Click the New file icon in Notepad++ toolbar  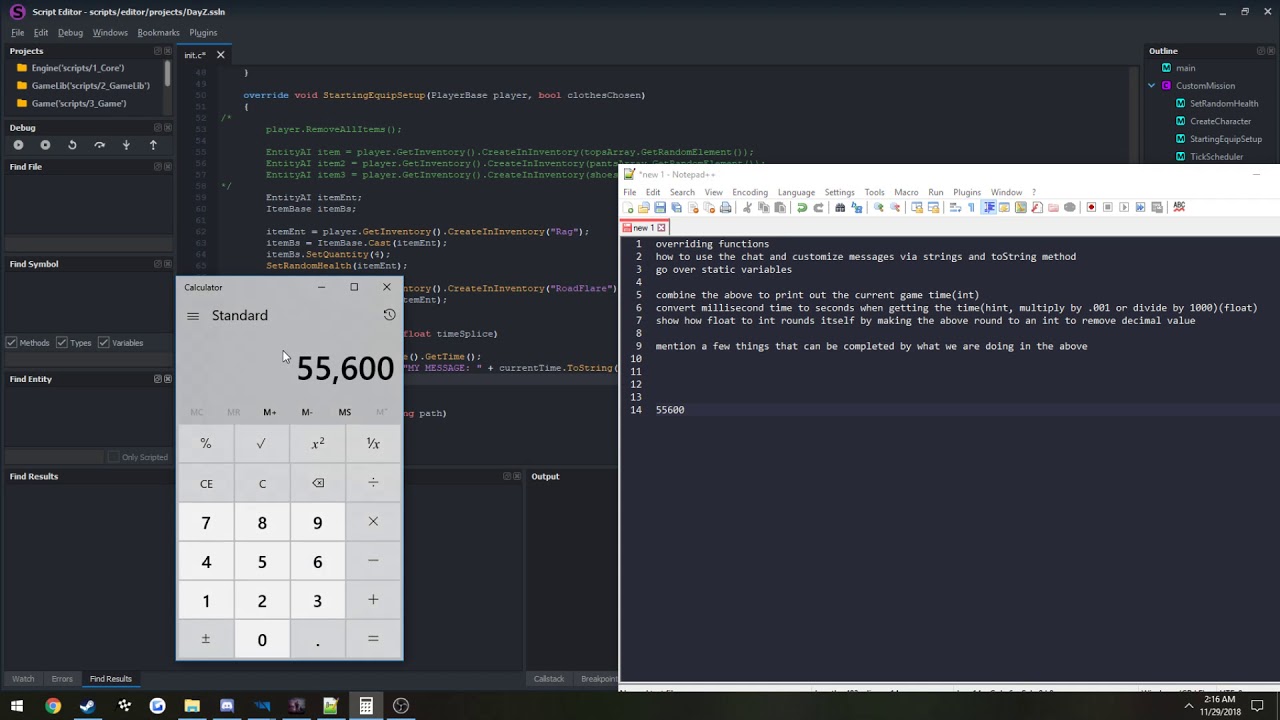tap(628, 208)
